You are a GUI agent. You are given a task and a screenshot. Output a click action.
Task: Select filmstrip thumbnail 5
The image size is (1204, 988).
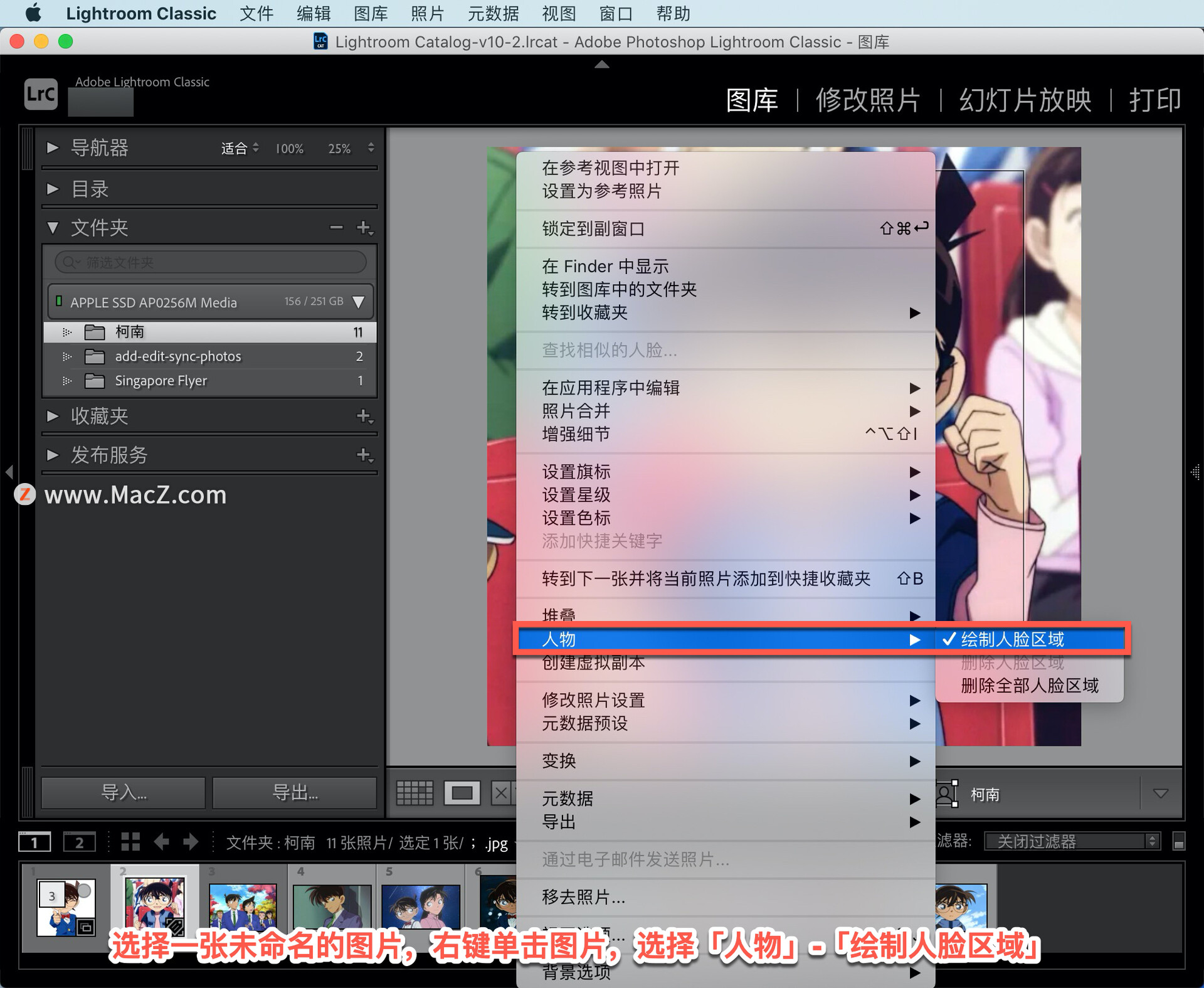coord(421,906)
